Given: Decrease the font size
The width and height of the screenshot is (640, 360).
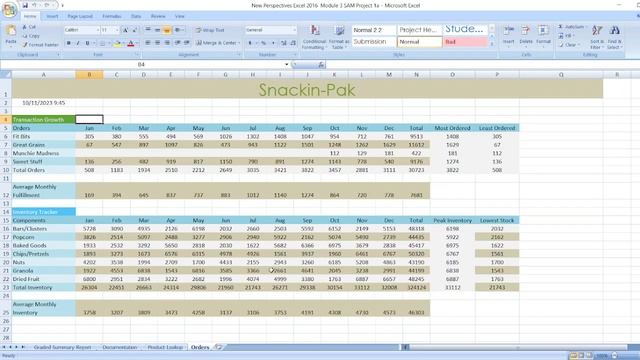Looking at the screenshot, I should coord(134,30).
